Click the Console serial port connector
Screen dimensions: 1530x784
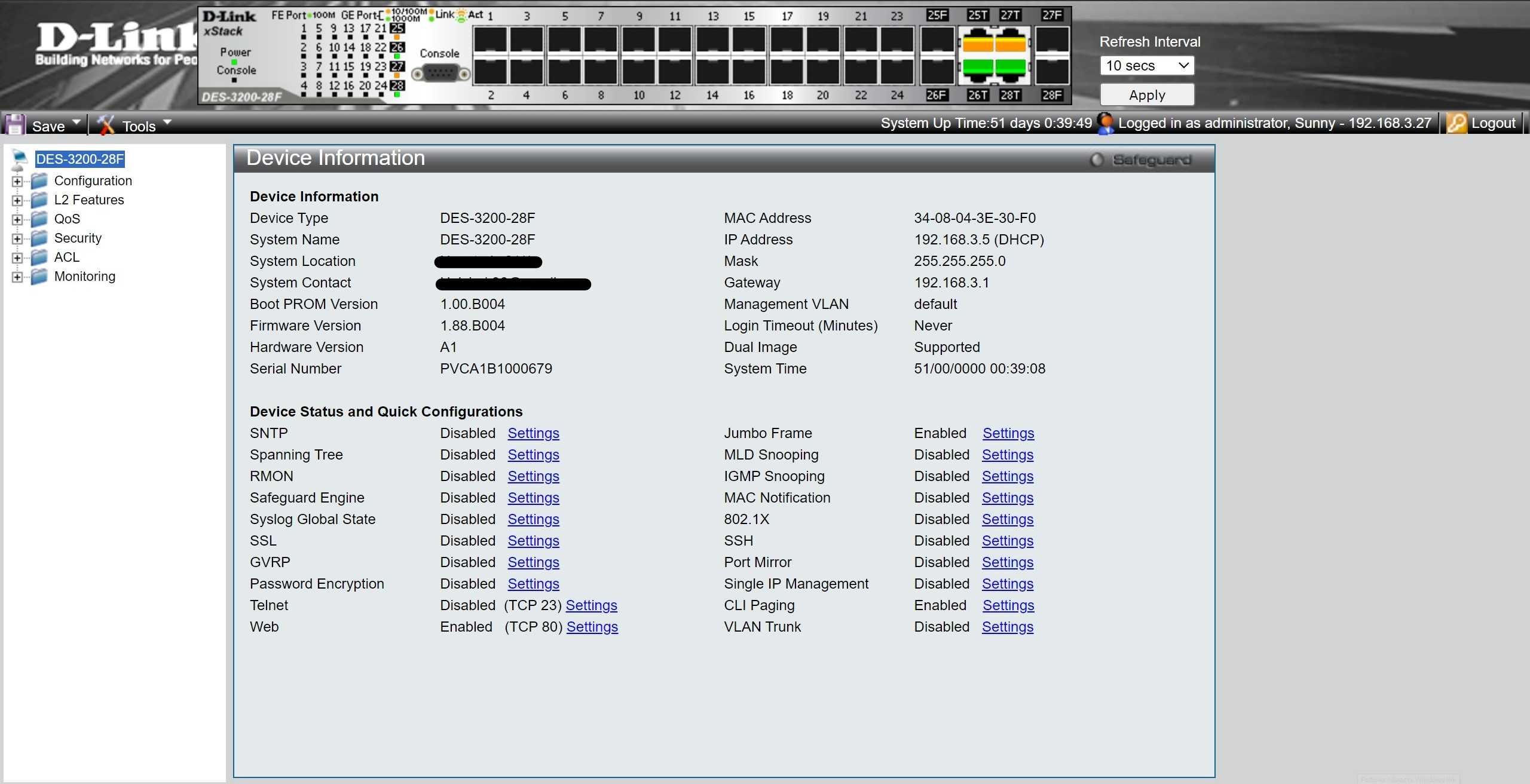click(440, 73)
